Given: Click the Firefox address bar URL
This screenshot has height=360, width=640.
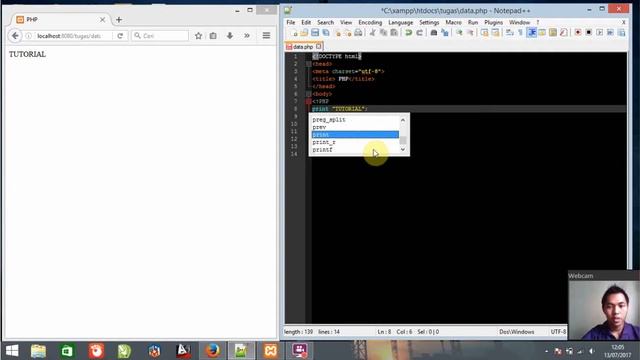Looking at the screenshot, I should 69,36.
